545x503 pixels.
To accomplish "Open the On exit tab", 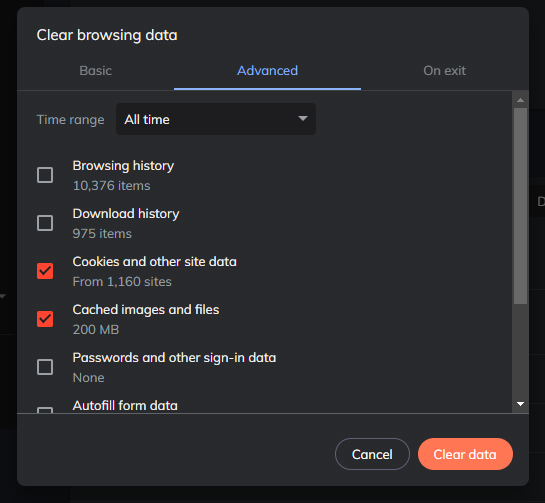I will coord(444,71).
